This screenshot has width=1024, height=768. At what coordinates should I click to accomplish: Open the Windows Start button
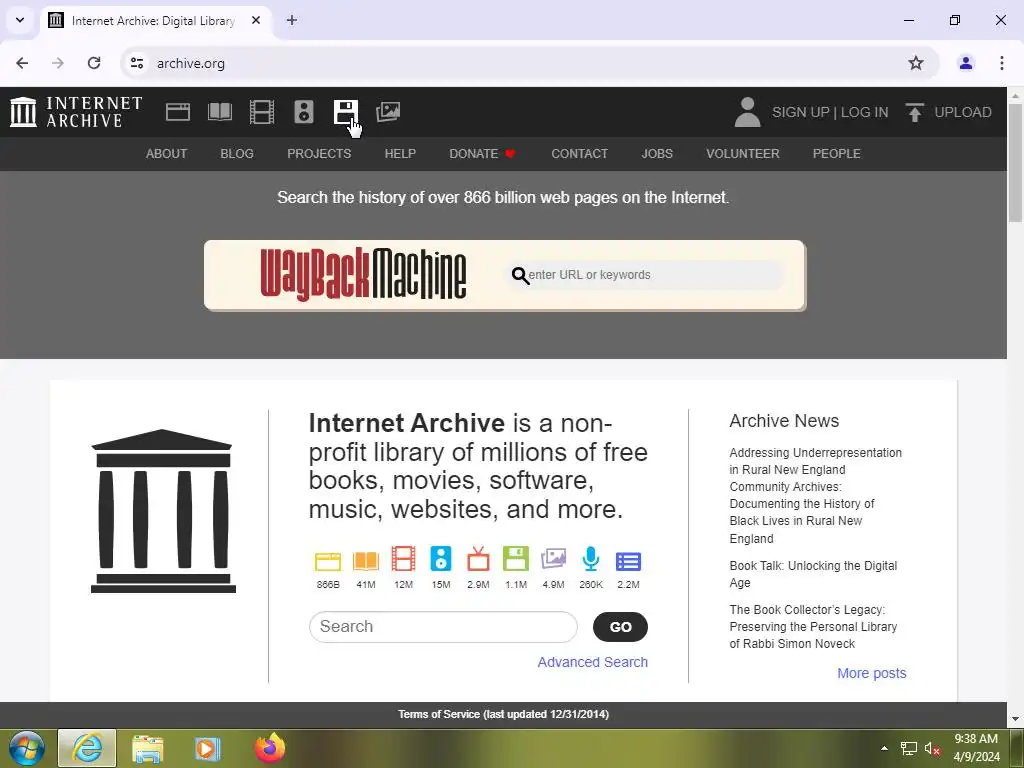(26, 748)
